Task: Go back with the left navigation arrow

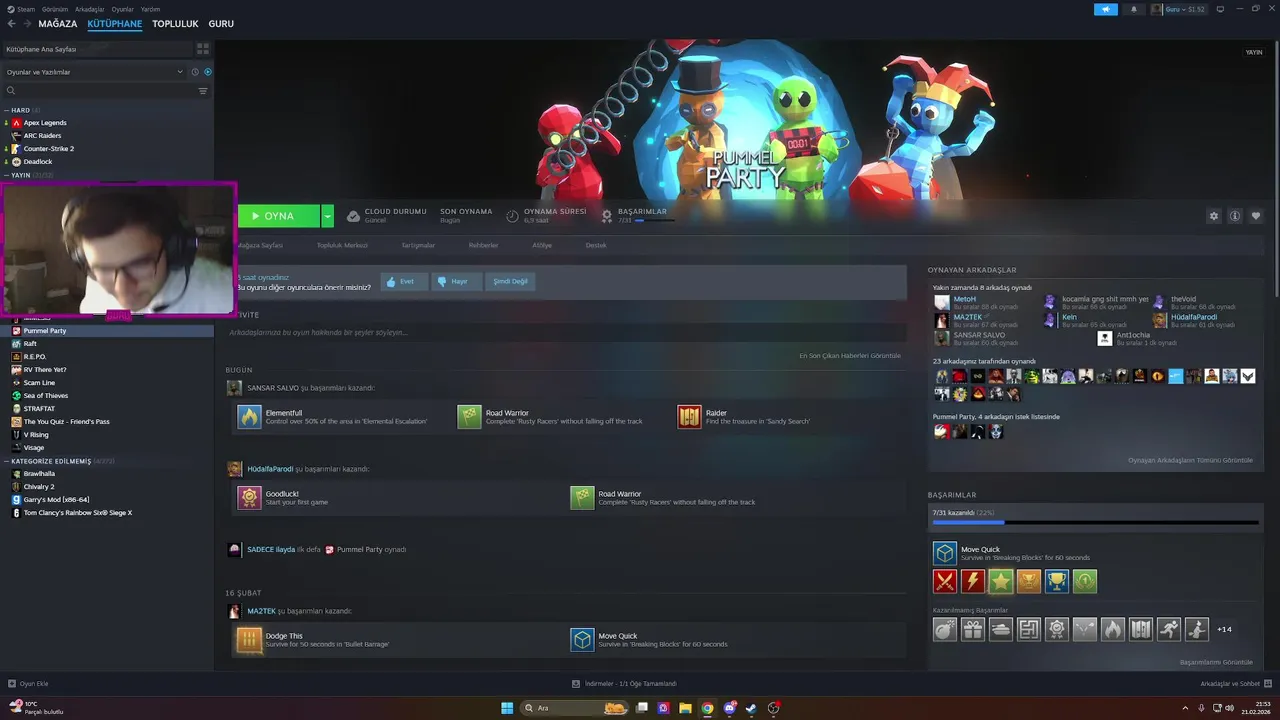Action: (x=12, y=23)
